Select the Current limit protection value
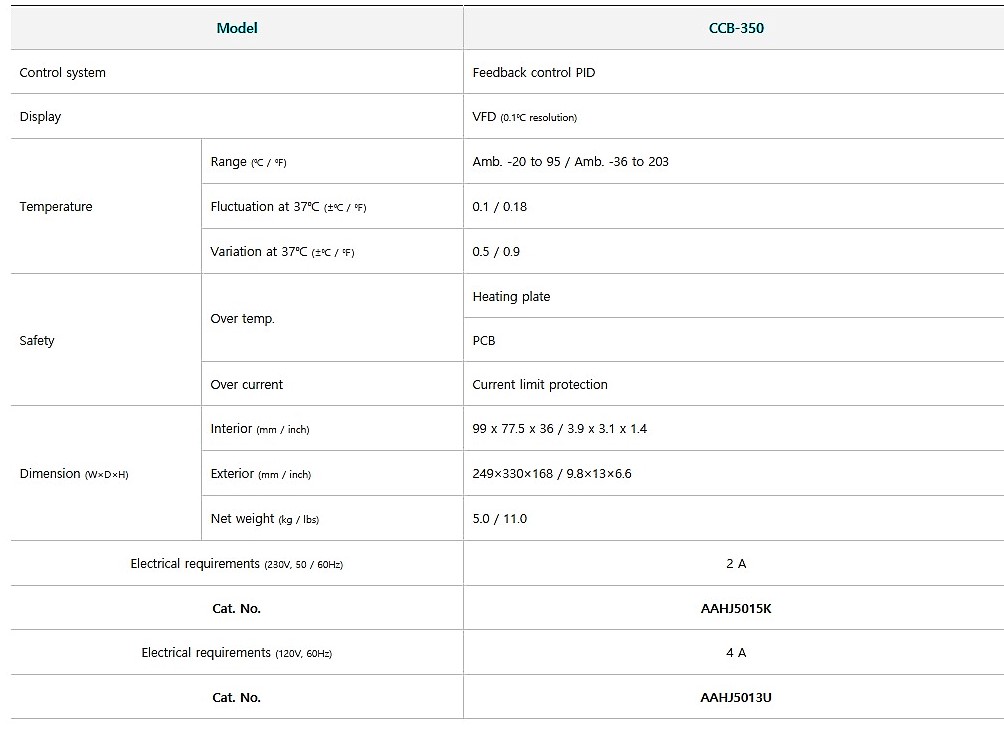1004x729 pixels. tap(540, 385)
